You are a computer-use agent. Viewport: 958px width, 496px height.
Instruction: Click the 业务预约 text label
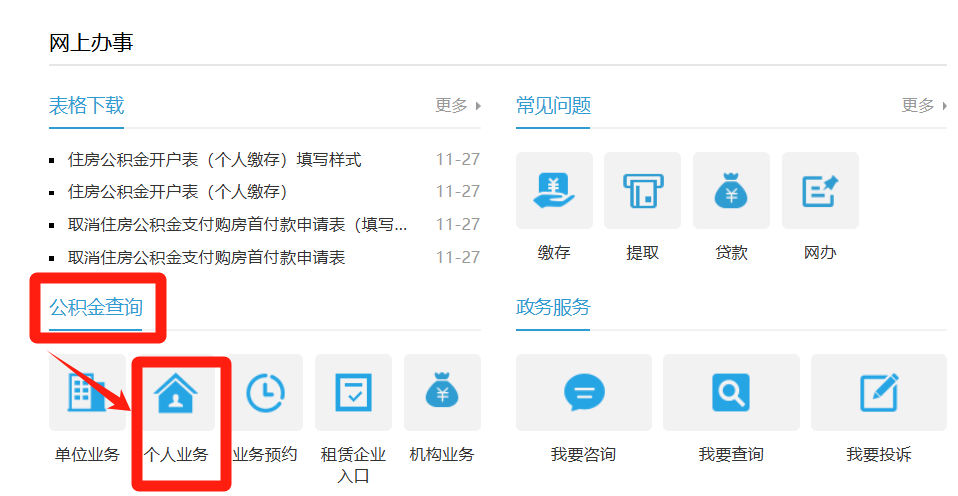265,454
